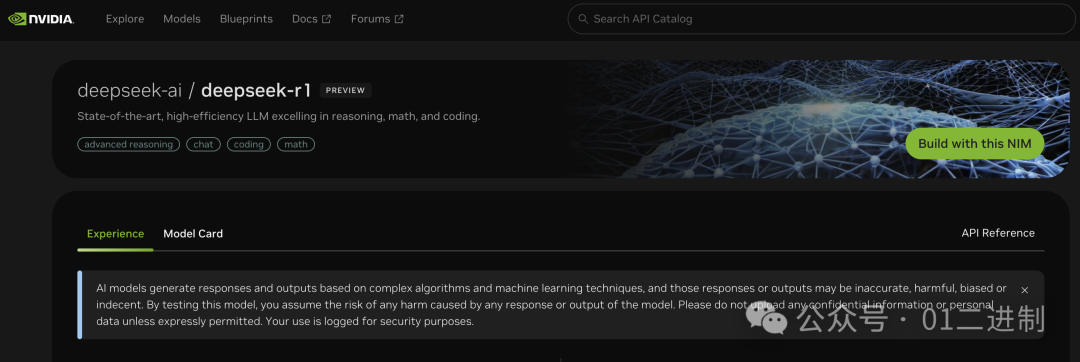Dismiss the AI disclaimer notice
This screenshot has width=1080, height=362.
1024,290
